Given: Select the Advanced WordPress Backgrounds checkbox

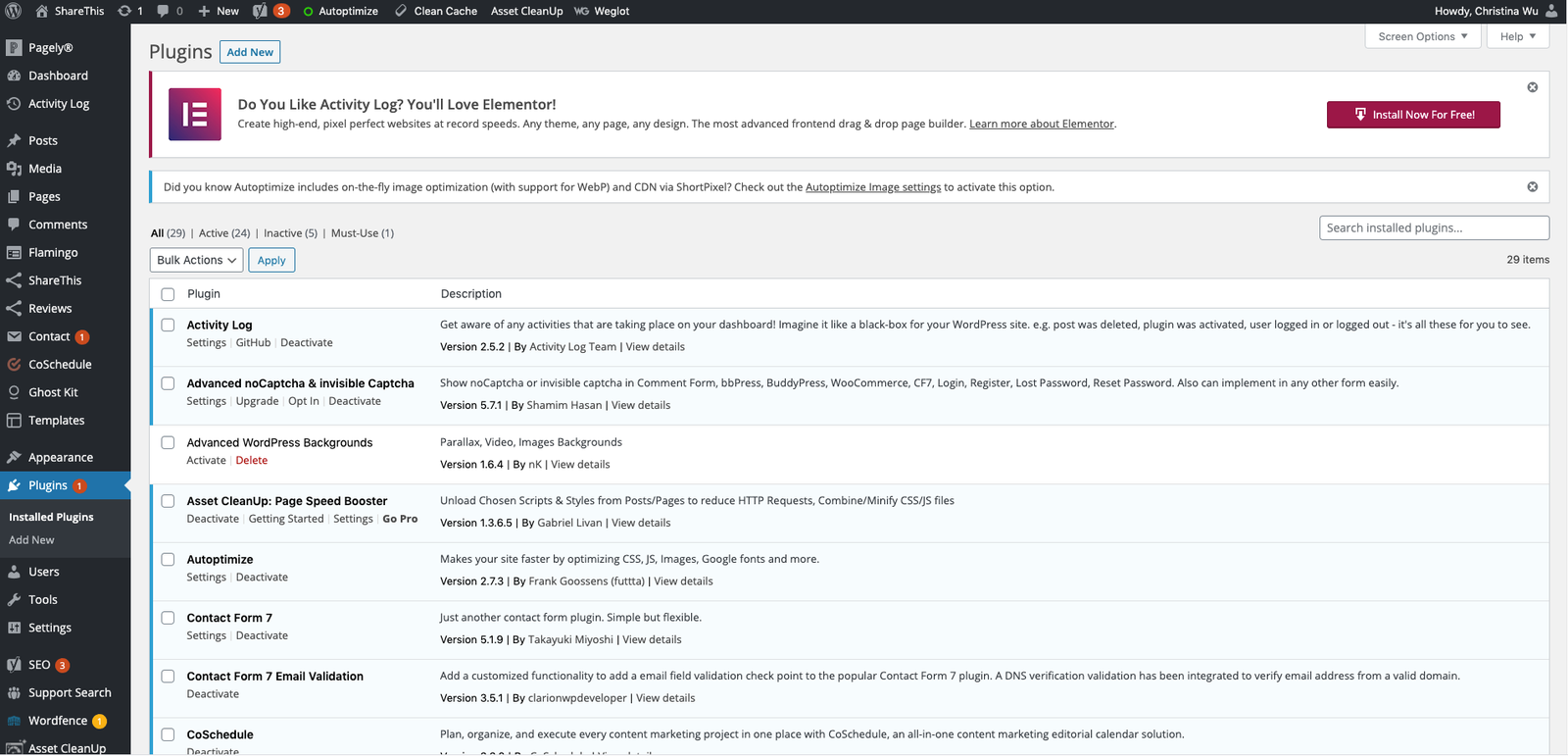Looking at the screenshot, I should pos(168,442).
